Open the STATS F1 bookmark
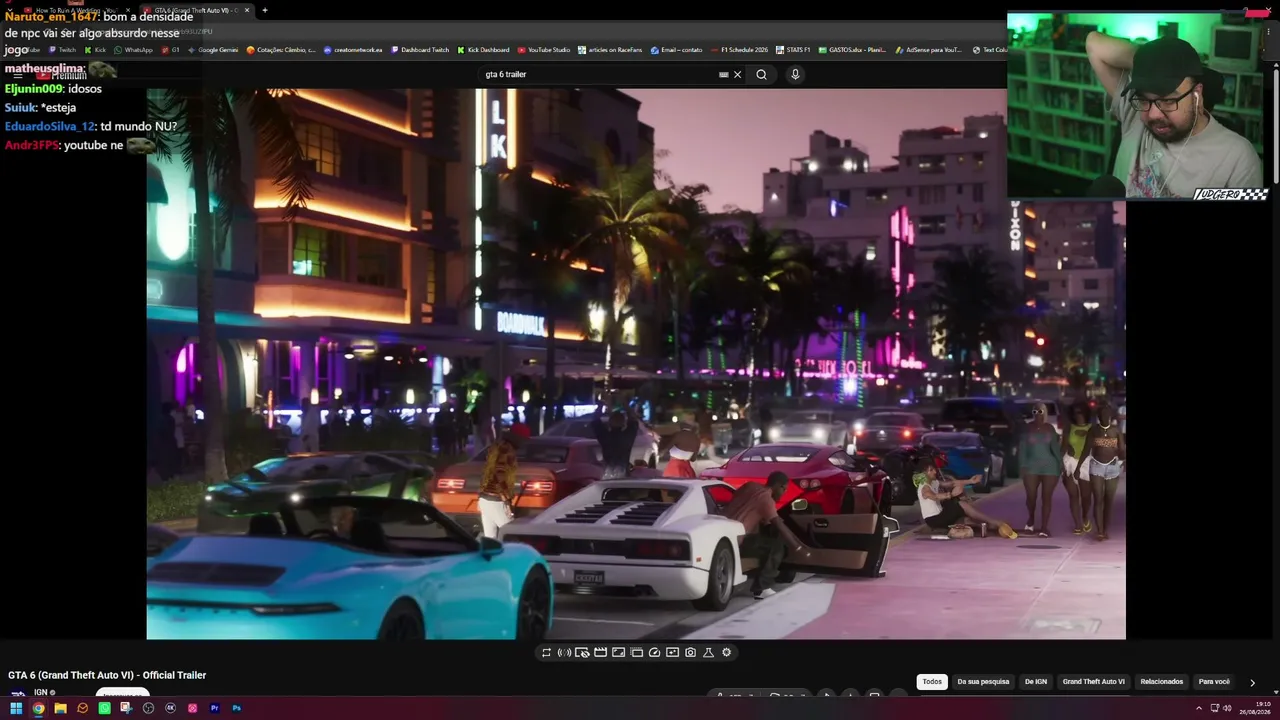This screenshot has width=1280, height=720. click(793, 50)
